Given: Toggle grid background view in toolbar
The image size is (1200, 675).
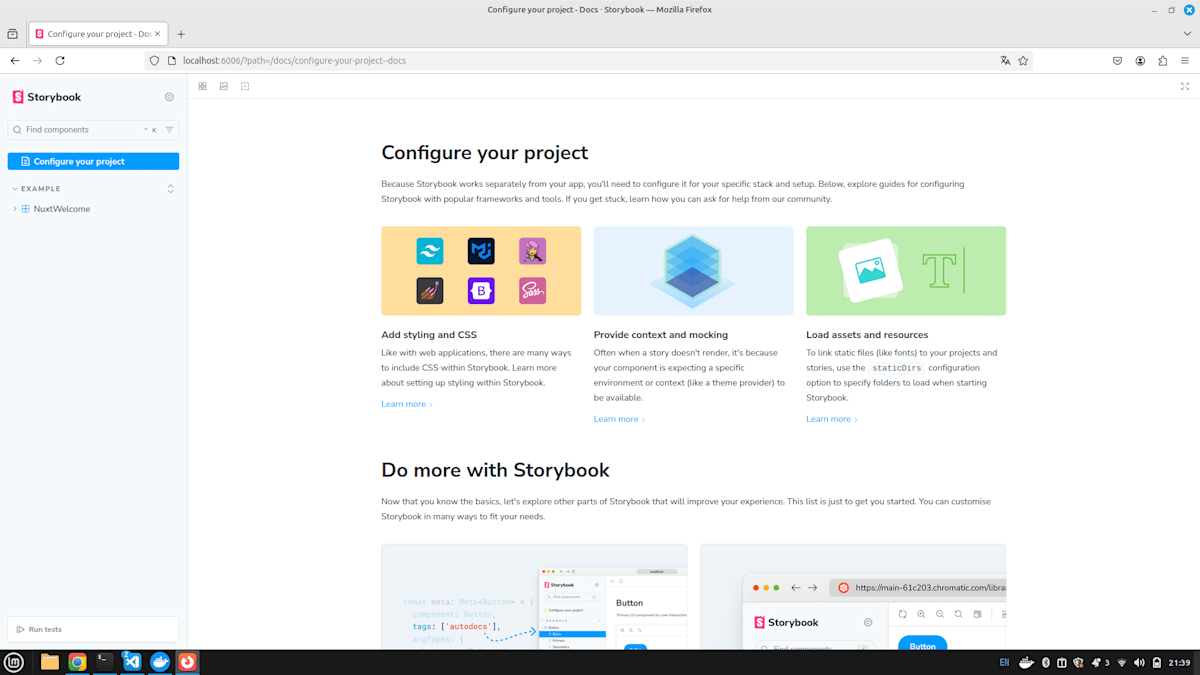Looking at the screenshot, I should coord(202,86).
